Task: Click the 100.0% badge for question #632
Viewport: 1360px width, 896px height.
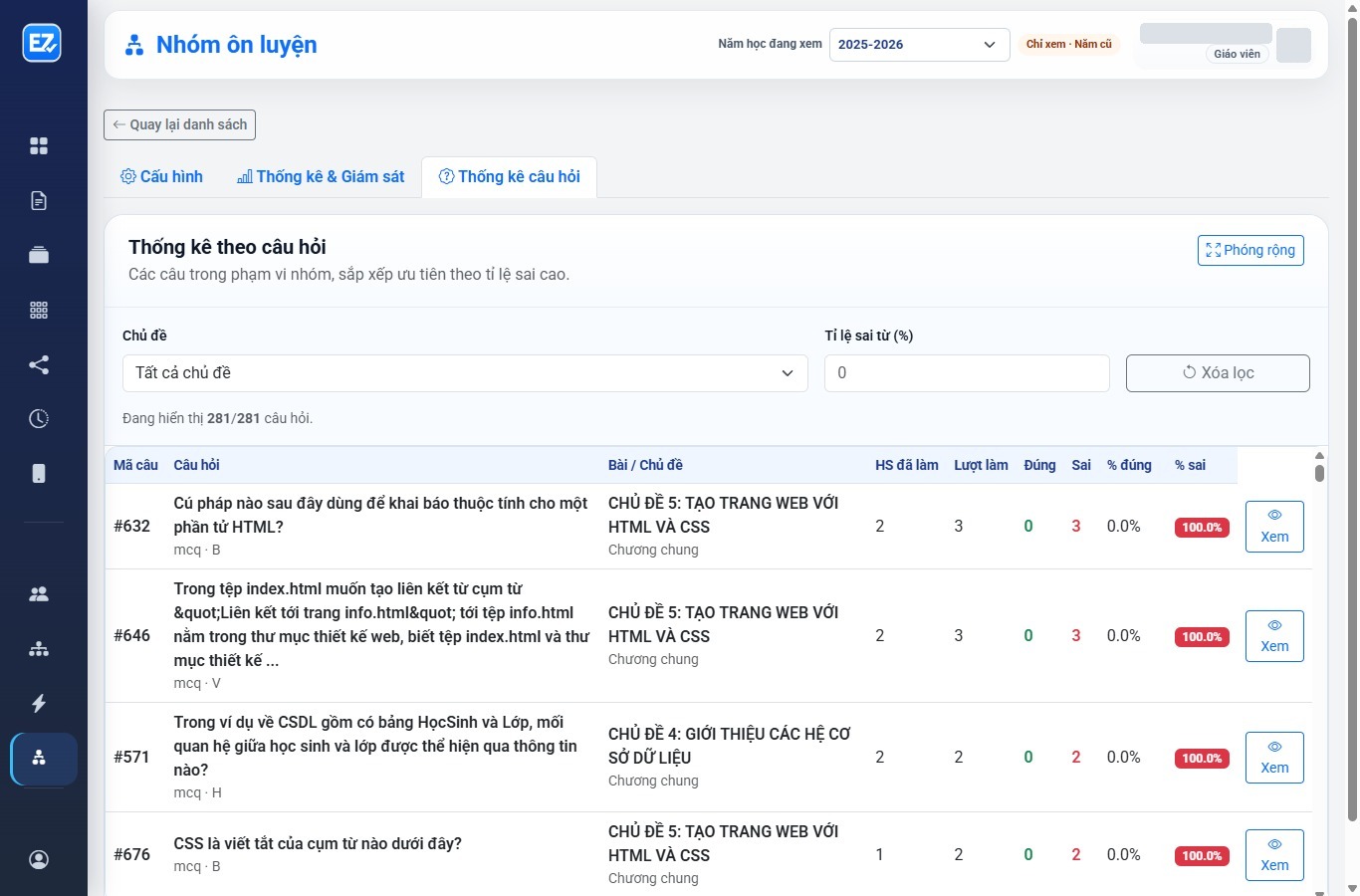Action: (x=1202, y=528)
